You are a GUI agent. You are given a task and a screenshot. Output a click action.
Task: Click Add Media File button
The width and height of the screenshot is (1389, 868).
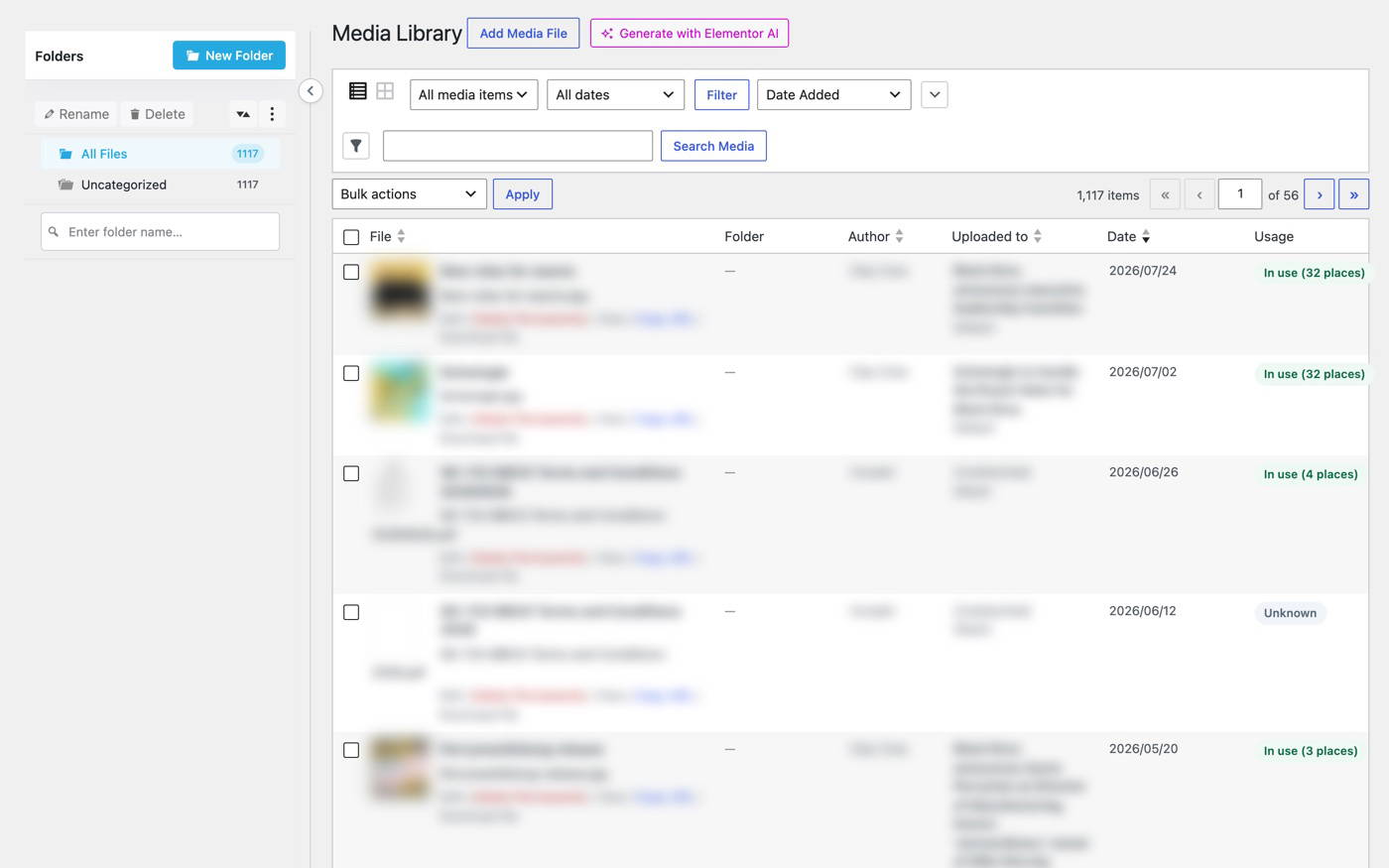(524, 33)
